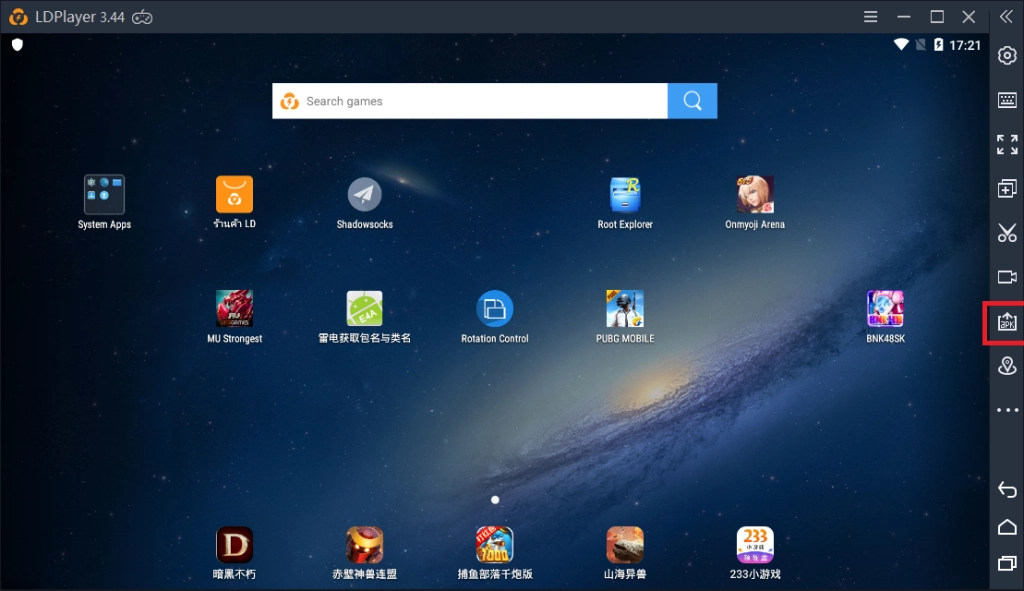Open the green E4A Android app
The image size is (1024, 591).
(364, 308)
